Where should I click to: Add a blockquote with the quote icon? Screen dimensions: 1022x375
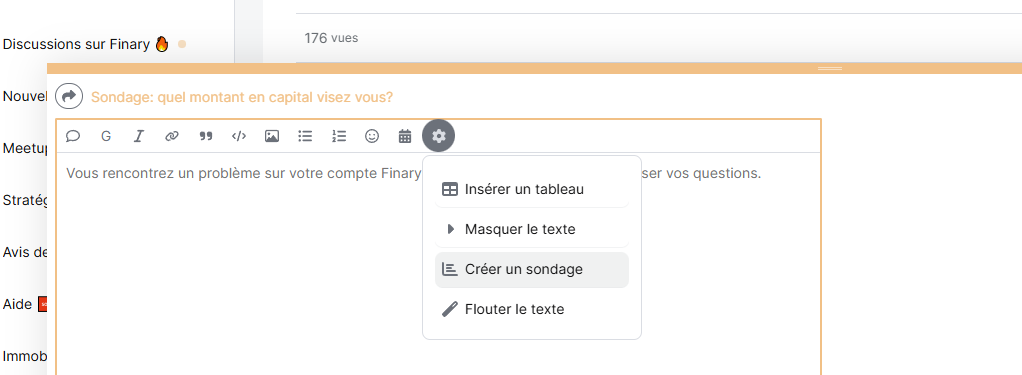205,136
